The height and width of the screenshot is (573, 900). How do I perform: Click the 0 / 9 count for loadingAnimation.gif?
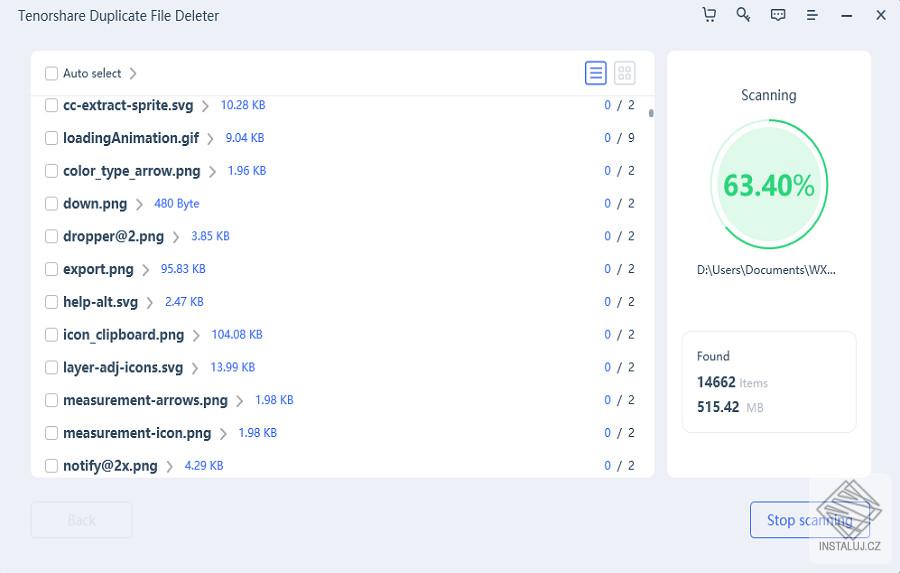coord(619,138)
